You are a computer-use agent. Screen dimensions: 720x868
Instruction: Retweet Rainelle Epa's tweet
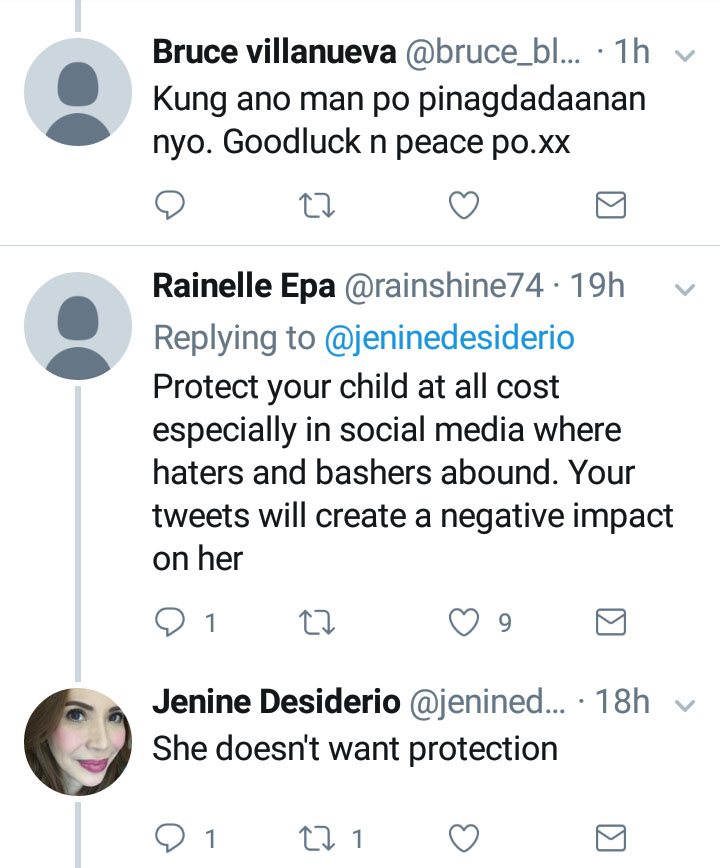(x=316, y=623)
